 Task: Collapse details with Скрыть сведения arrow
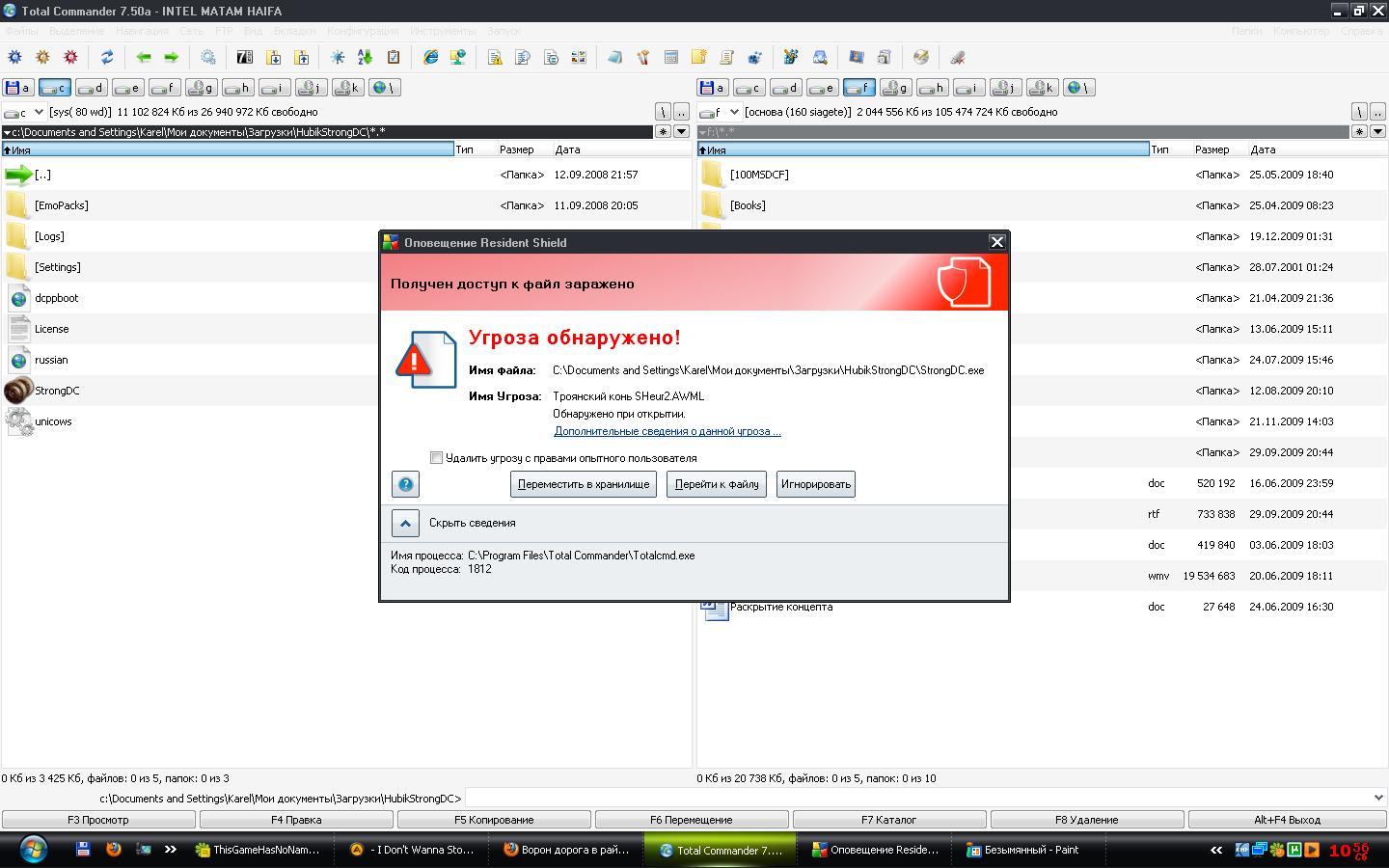coord(405,523)
